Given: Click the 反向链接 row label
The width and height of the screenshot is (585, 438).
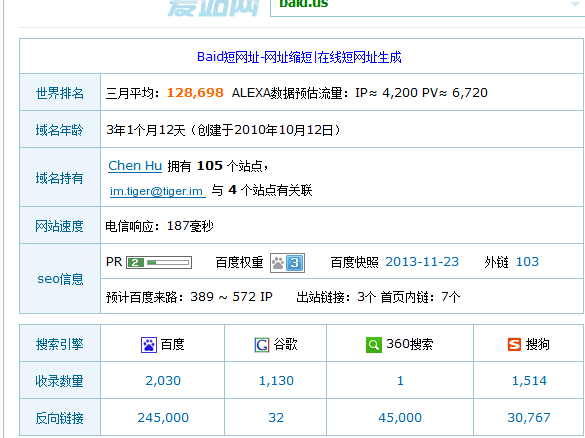Looking at the screenshot, I should click(60, 418).
